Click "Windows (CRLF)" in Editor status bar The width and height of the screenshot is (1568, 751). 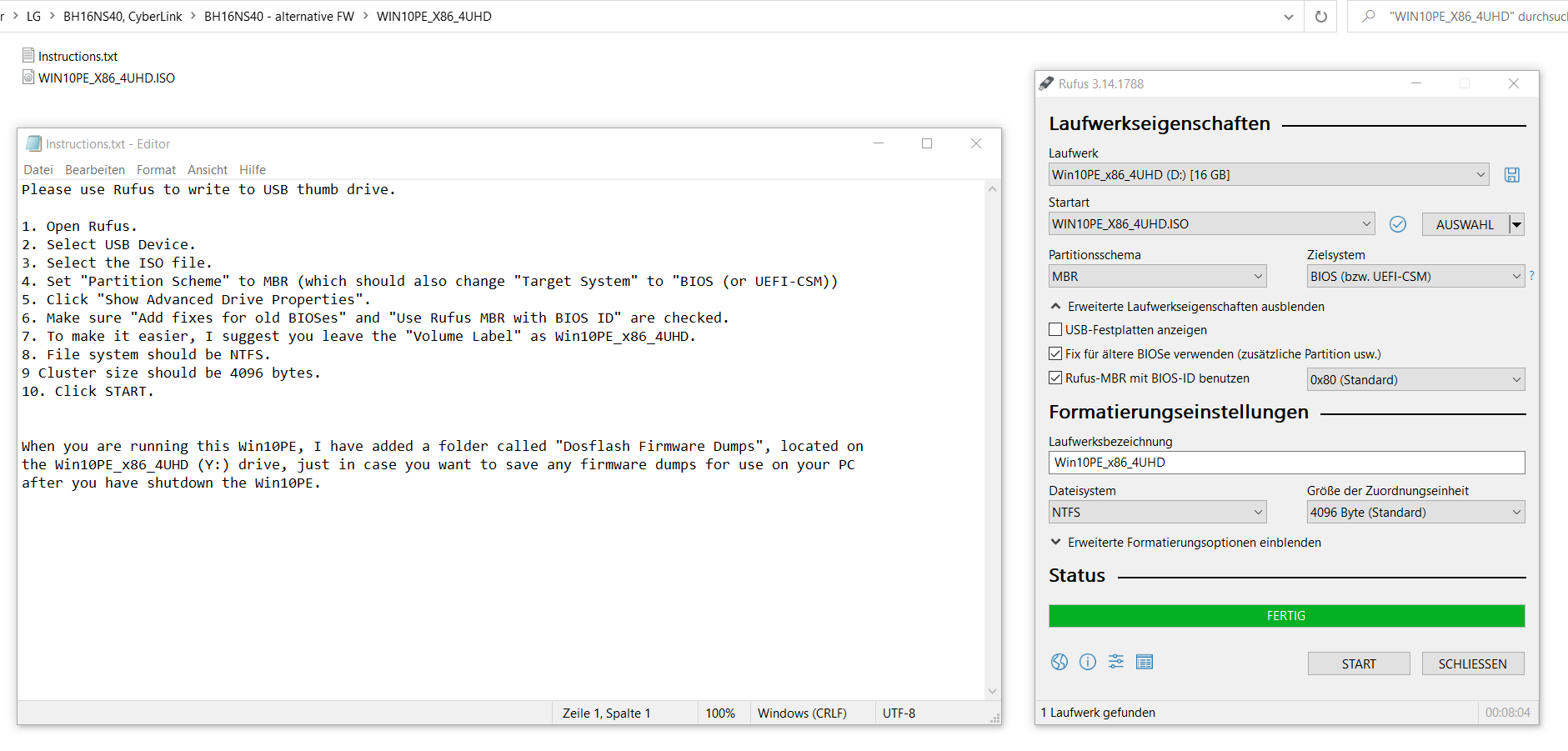802,713
